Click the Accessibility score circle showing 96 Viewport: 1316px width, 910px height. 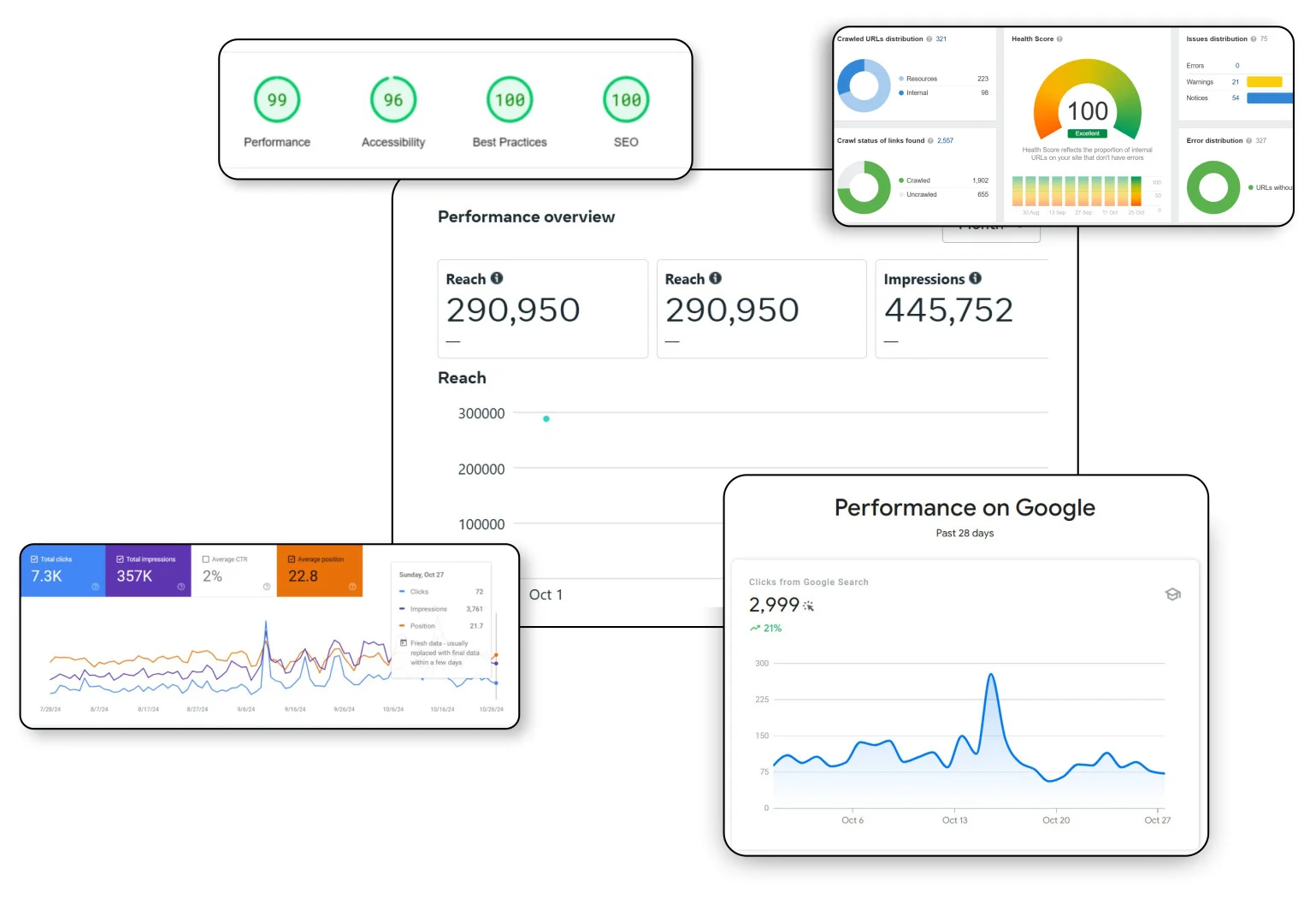click(x=393, y=100)
